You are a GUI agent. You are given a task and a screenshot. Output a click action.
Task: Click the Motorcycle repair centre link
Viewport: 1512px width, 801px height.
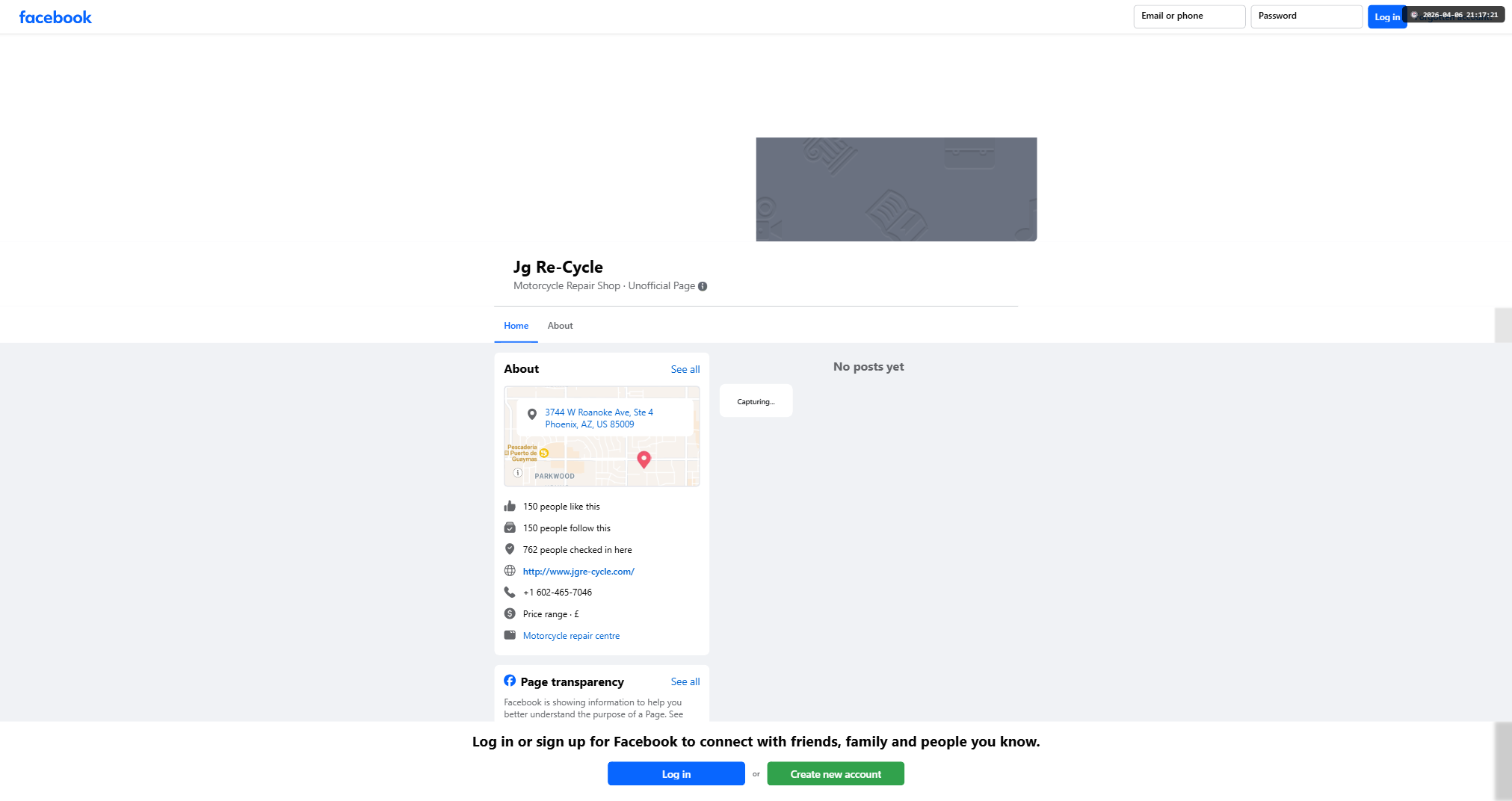coord(571,636)
